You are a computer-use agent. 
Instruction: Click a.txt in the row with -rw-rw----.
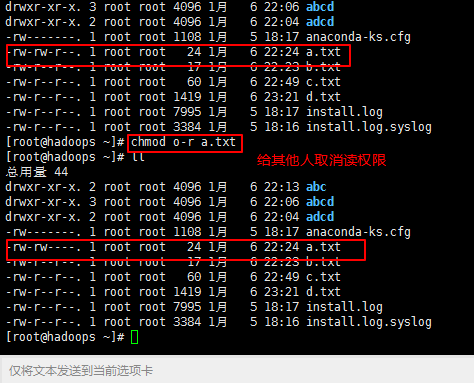coord(323,247)
